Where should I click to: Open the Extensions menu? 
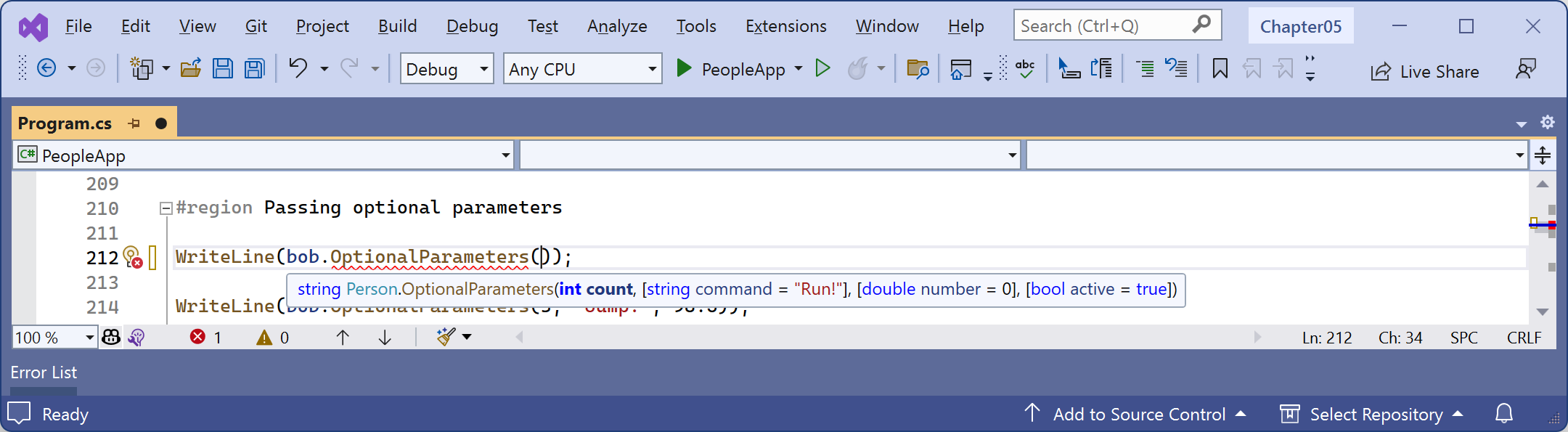[x=786, y=26]
